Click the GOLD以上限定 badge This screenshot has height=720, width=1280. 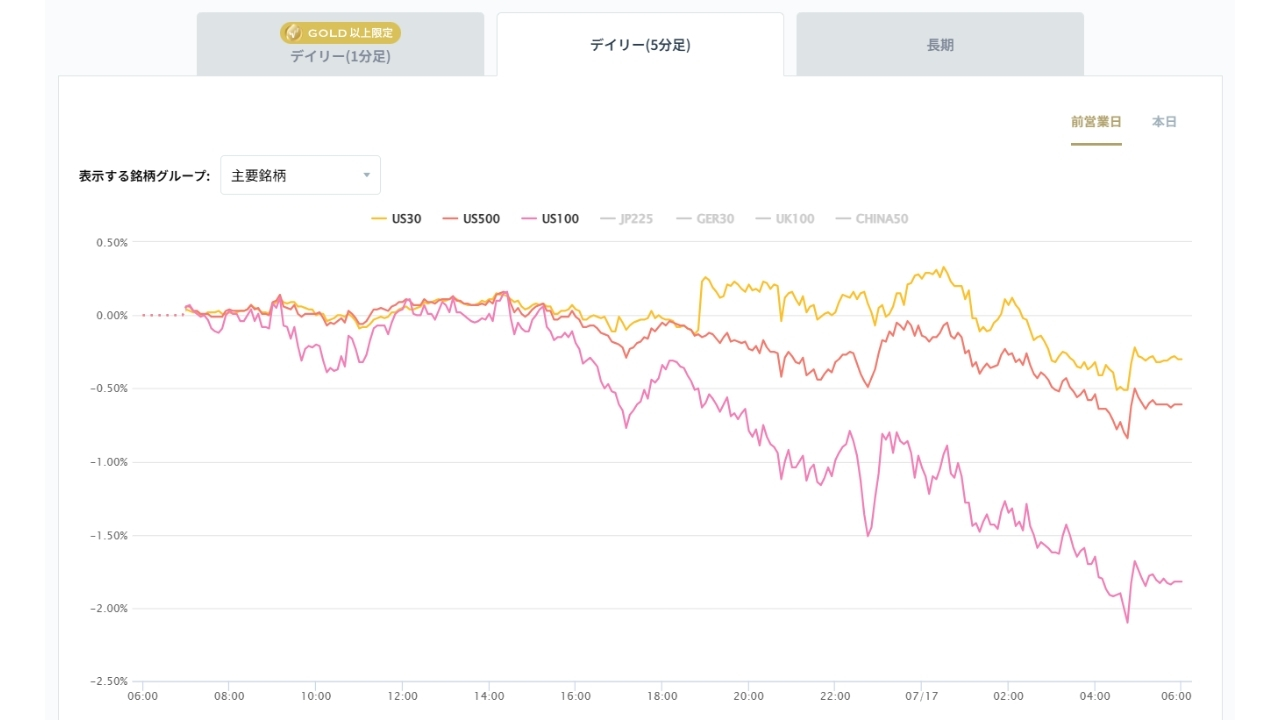coord(340,33)
